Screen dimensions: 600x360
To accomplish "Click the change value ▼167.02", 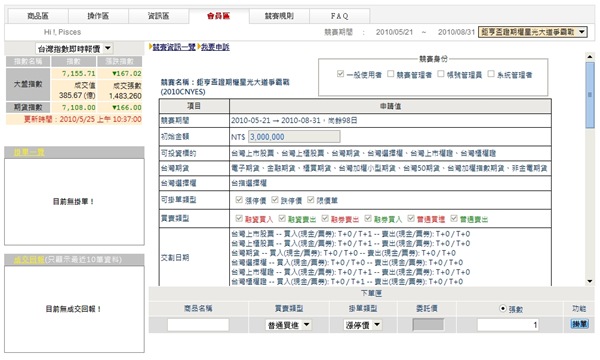I will point(127,73).
